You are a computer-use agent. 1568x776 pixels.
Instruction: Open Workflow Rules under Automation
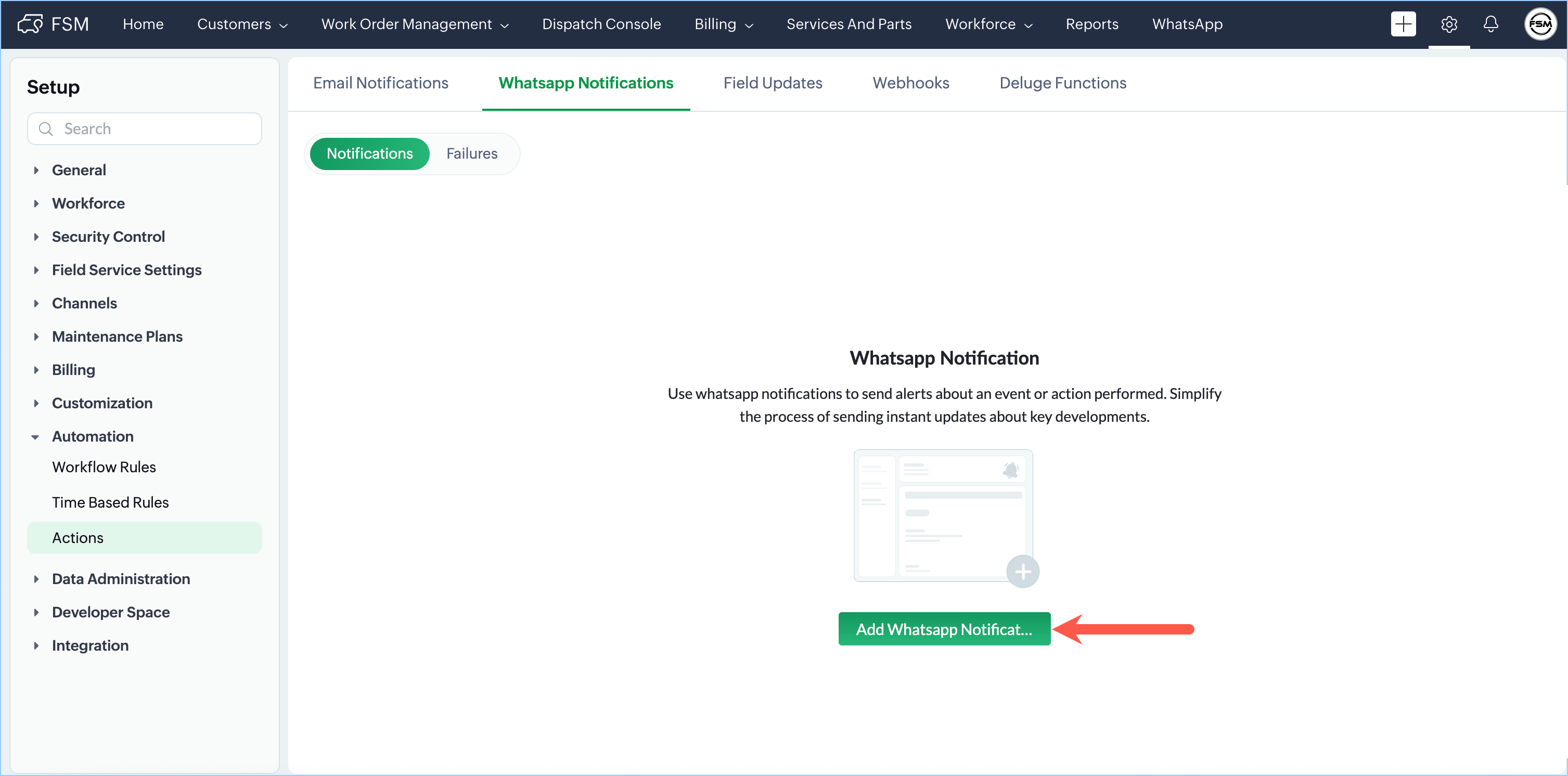104,468
